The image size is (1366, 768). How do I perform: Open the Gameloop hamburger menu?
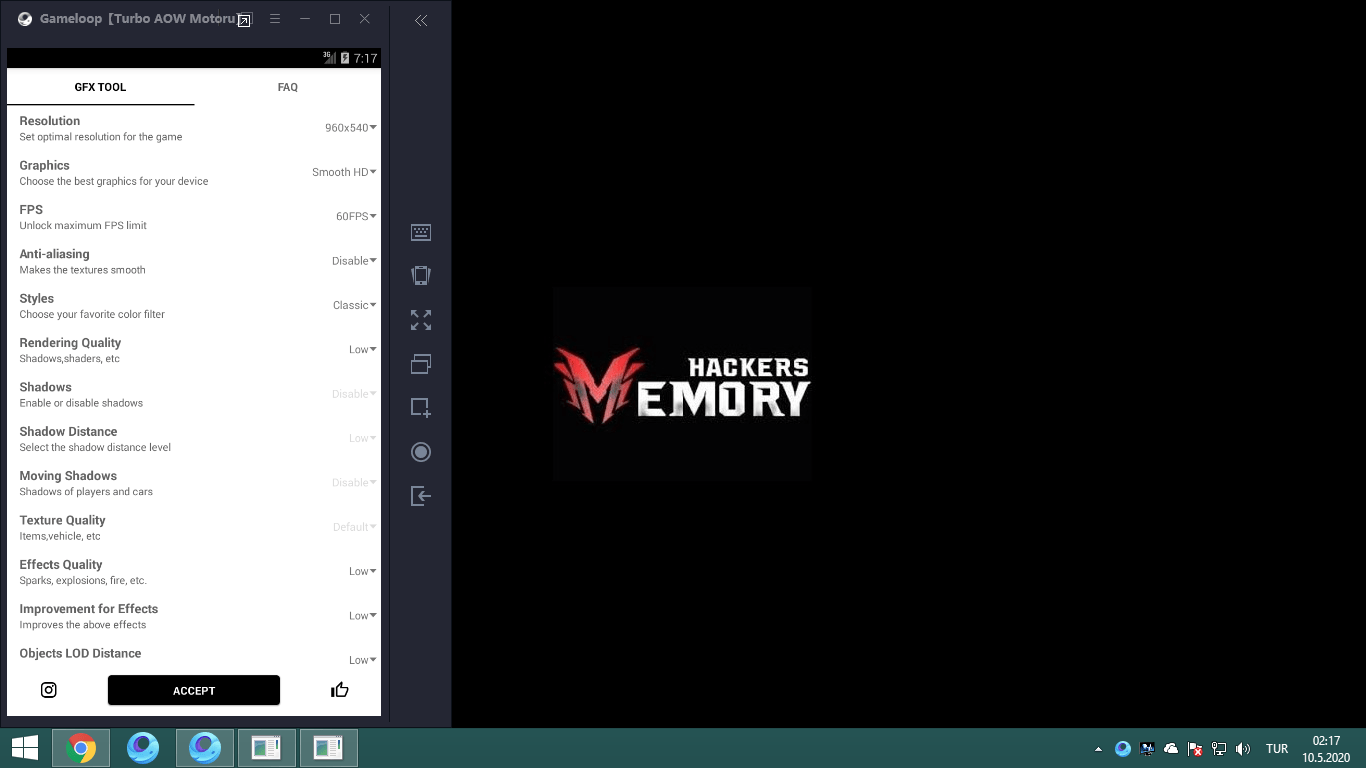(275, 19)
